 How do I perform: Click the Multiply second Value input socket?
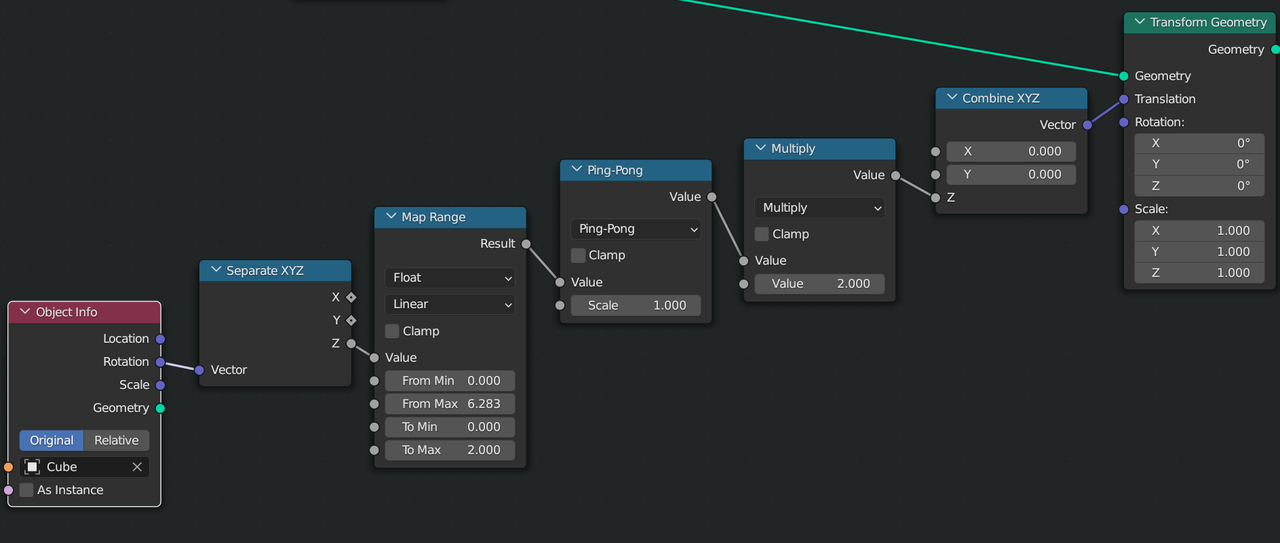(x=744, y=284)
